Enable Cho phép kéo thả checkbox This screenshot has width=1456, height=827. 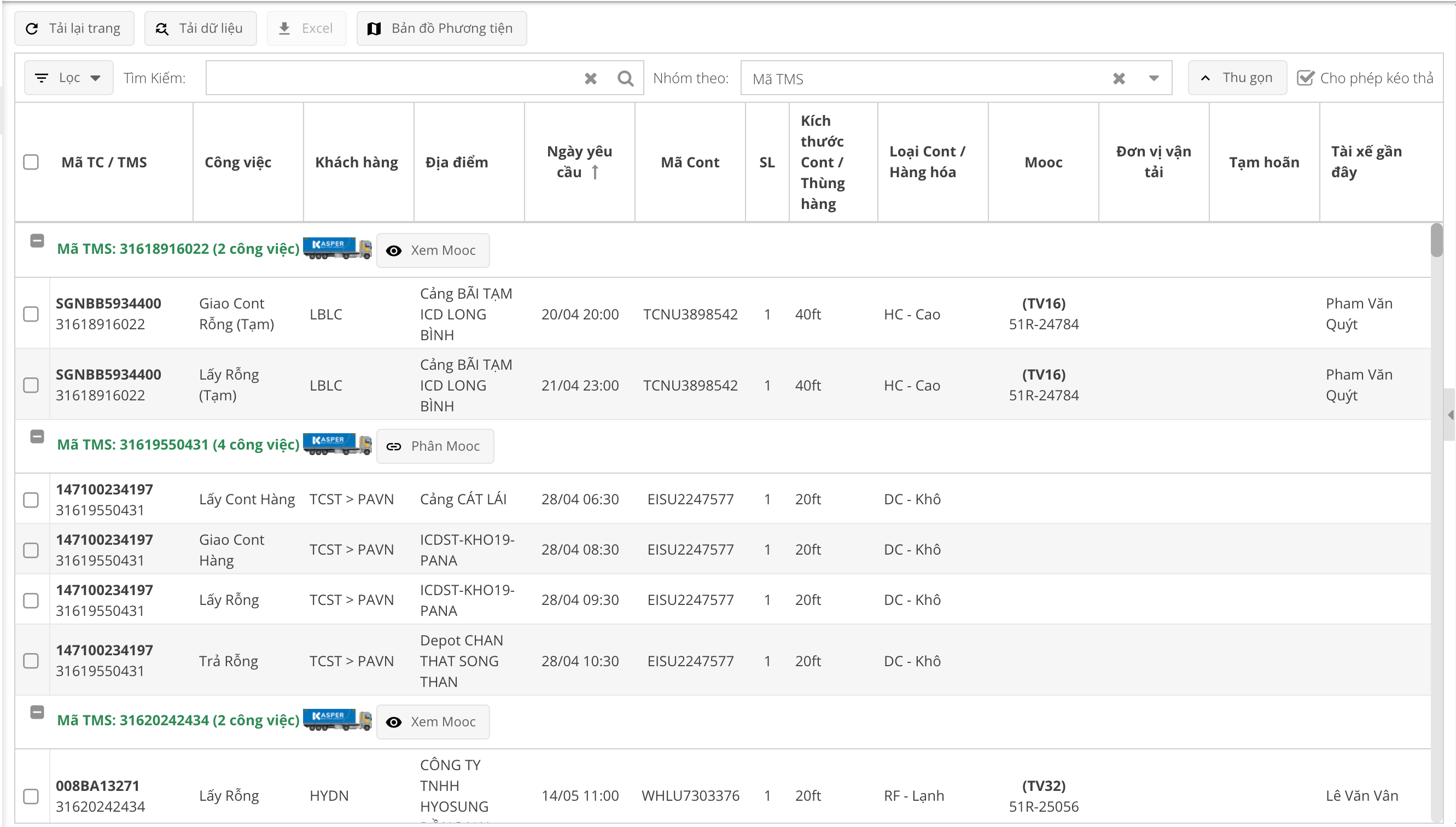tap(1306, 78)
